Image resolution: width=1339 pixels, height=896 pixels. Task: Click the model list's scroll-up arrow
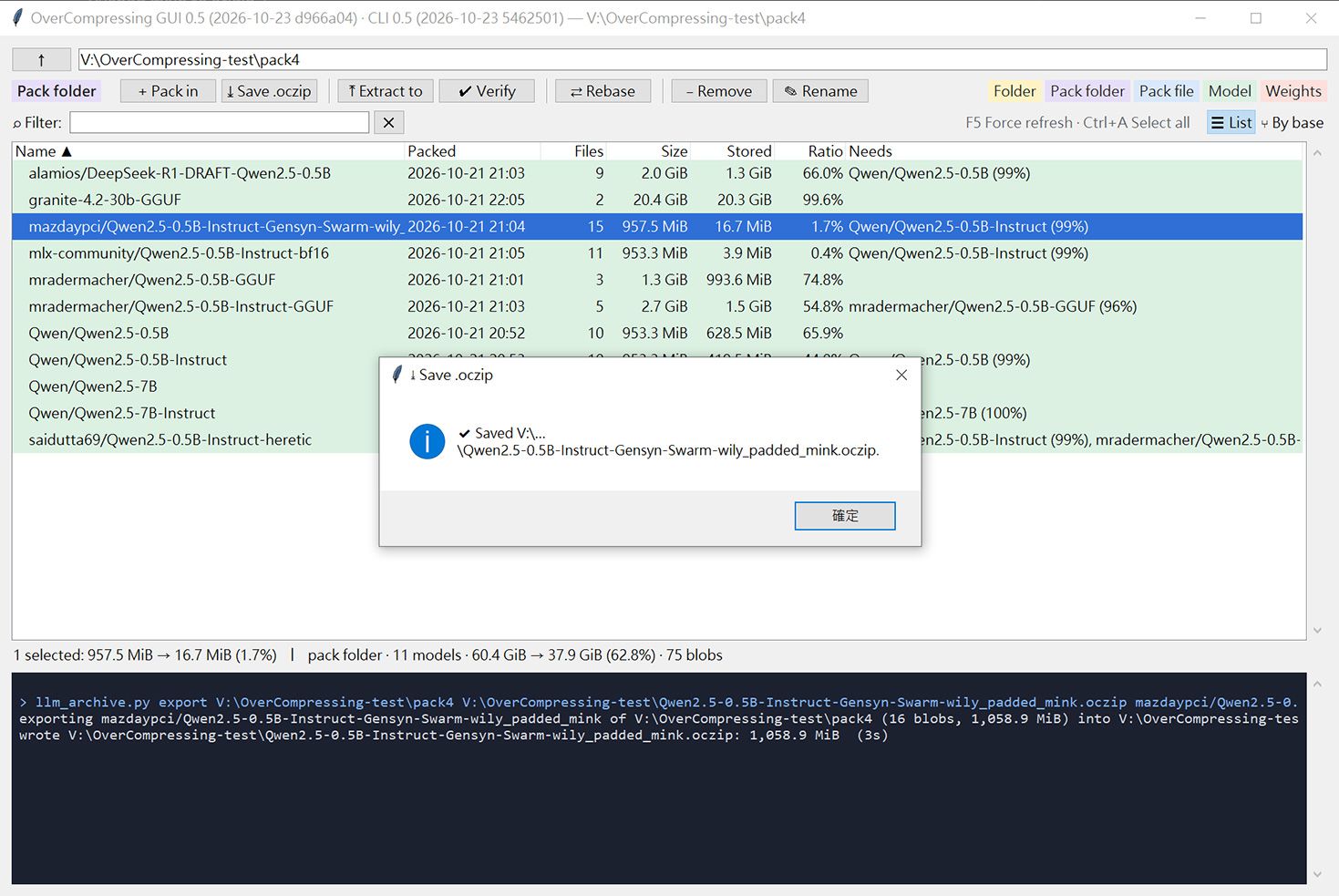coord(1317,152)
